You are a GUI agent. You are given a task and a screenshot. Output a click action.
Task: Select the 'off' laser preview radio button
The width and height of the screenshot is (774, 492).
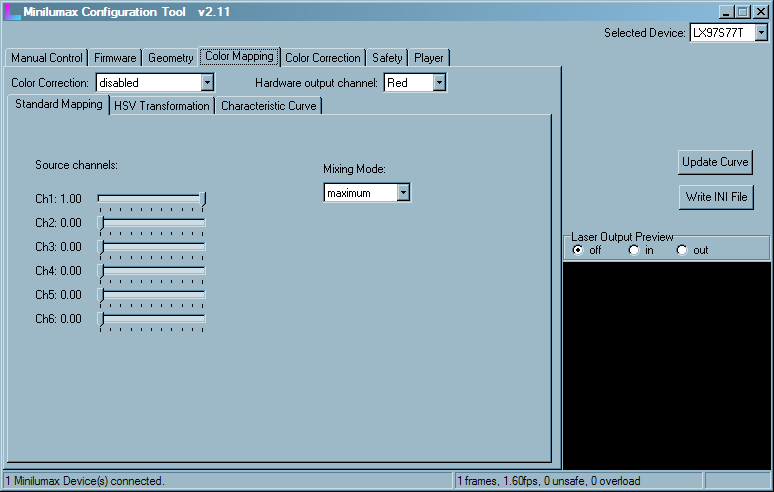pyautogui.click(x=578, y=250)
